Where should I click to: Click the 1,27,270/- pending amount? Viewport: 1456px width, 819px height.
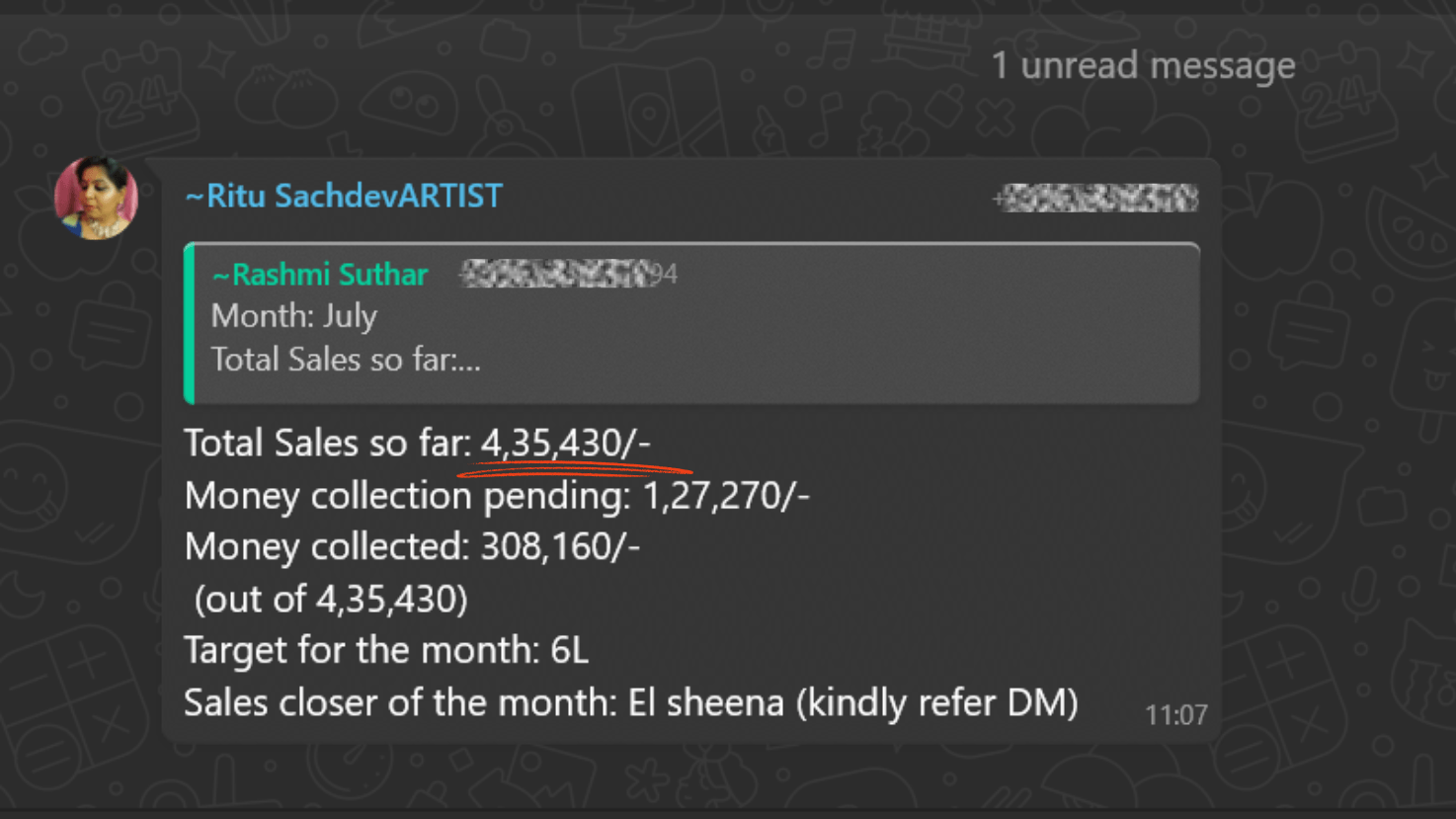[726, 495]
